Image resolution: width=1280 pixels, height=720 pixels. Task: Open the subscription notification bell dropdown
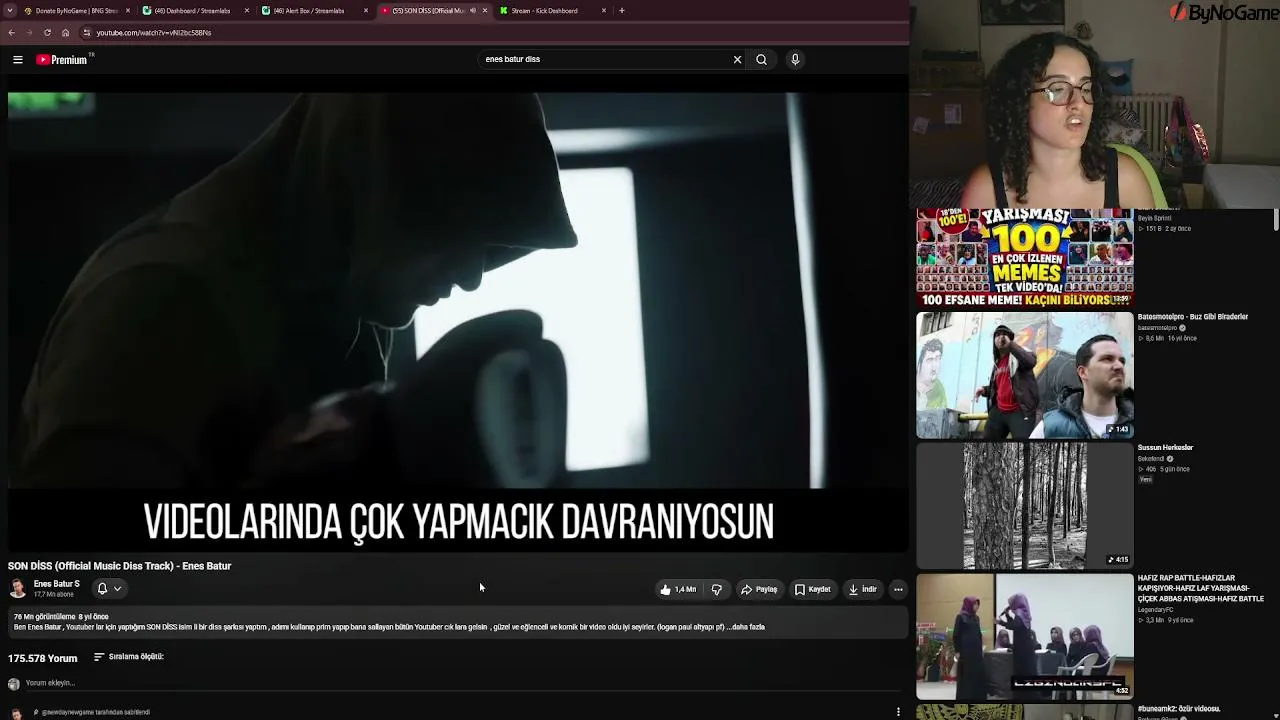pyautogui.click(x=109, y=589)
